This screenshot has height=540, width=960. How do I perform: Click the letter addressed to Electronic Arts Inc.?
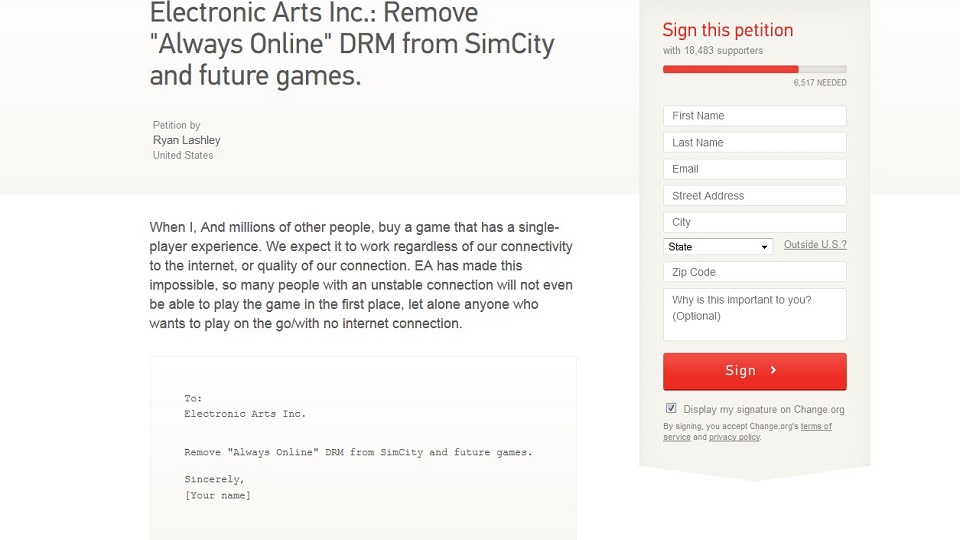tap(363, 446)
